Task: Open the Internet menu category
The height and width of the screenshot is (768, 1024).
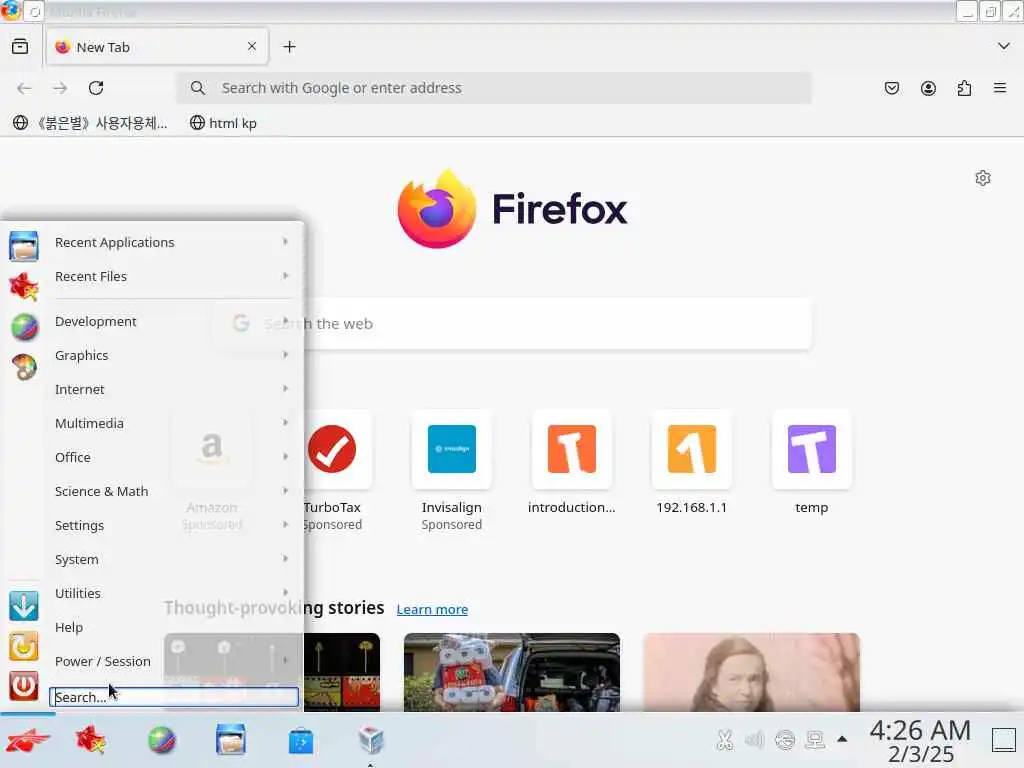Action: [173, 389]
